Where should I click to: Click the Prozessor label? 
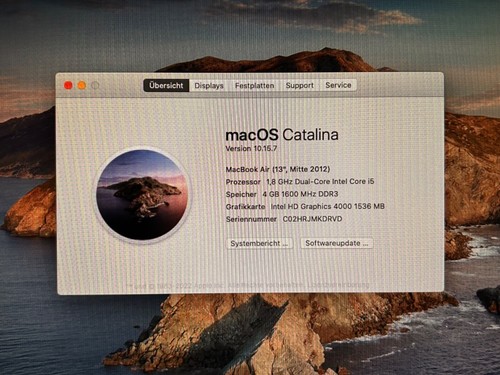243,182
